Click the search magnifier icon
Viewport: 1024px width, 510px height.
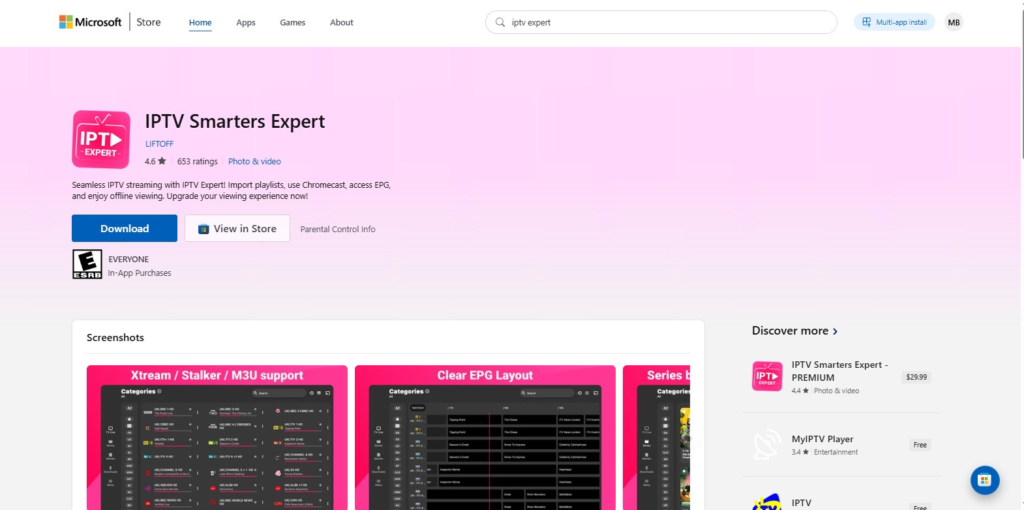coord(500,22)
